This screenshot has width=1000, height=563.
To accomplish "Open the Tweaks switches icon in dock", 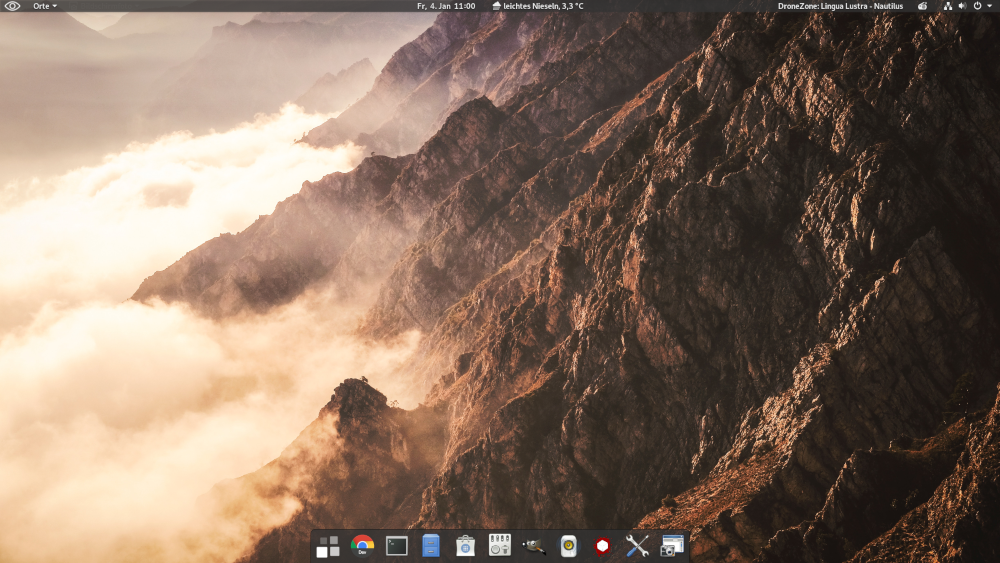I will coord(499,545).
